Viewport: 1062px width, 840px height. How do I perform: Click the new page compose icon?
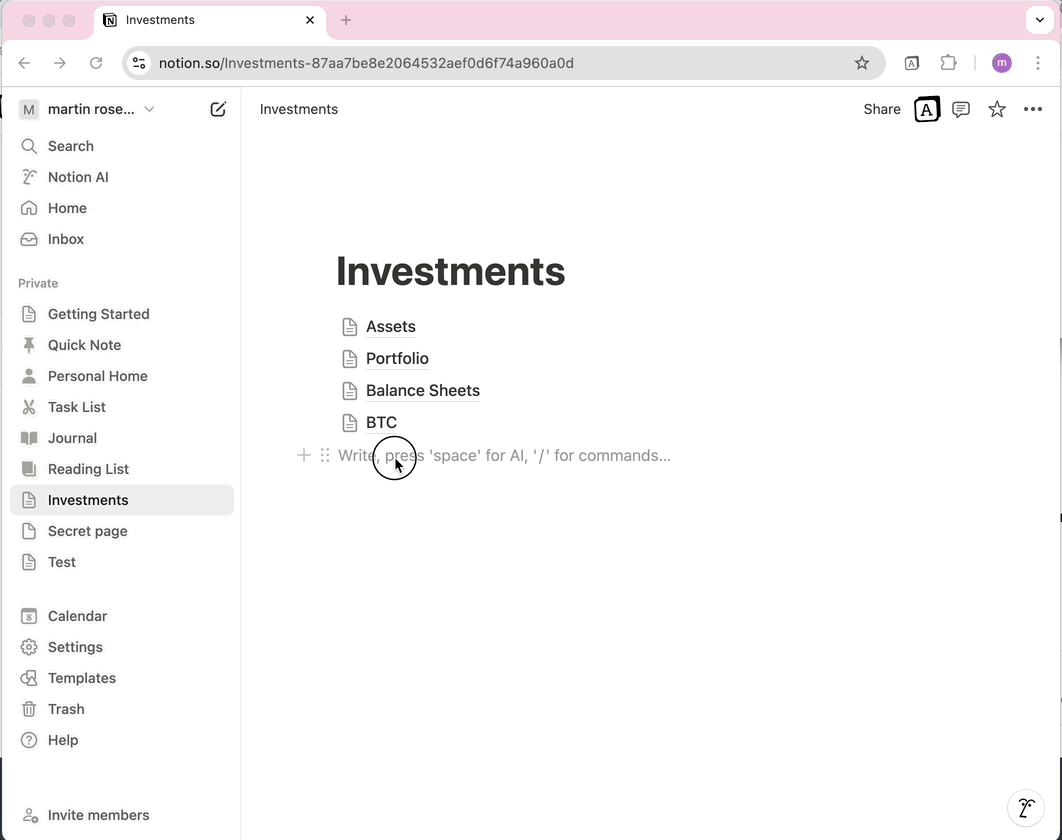click(x=218, y=109)
